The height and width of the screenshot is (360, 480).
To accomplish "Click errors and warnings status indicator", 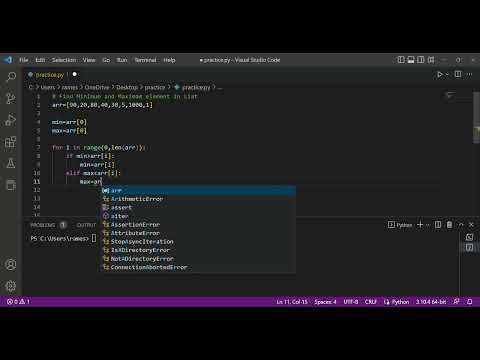I will coord(18,302).
